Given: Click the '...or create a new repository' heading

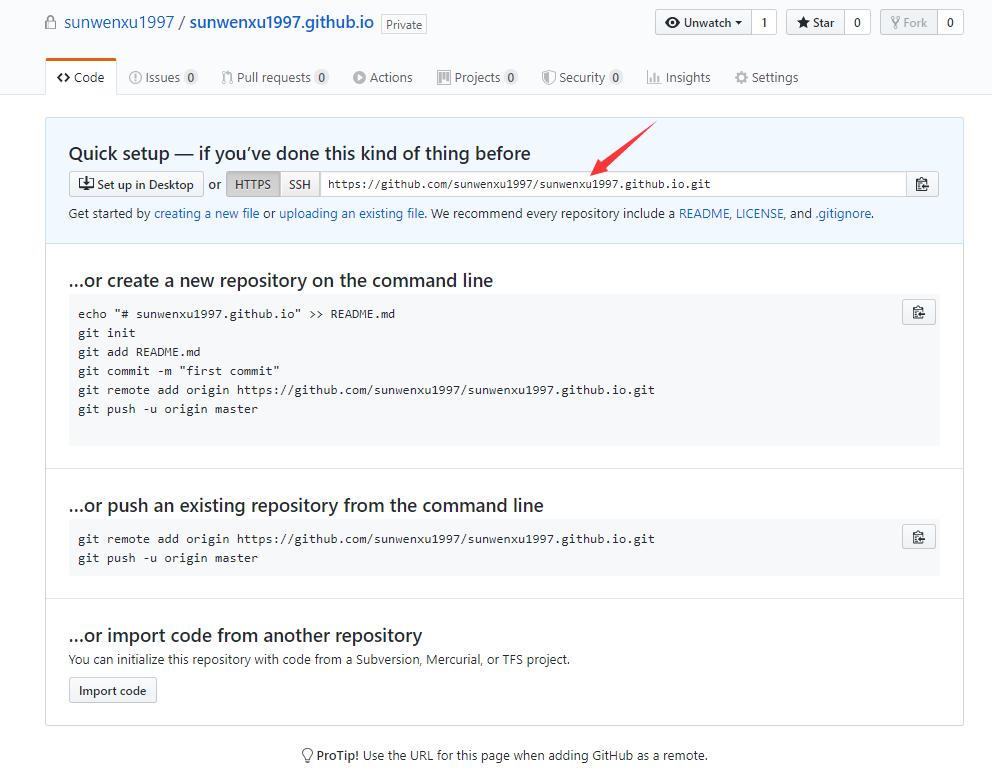Looking at the screenshot, I should coord(281,280).
